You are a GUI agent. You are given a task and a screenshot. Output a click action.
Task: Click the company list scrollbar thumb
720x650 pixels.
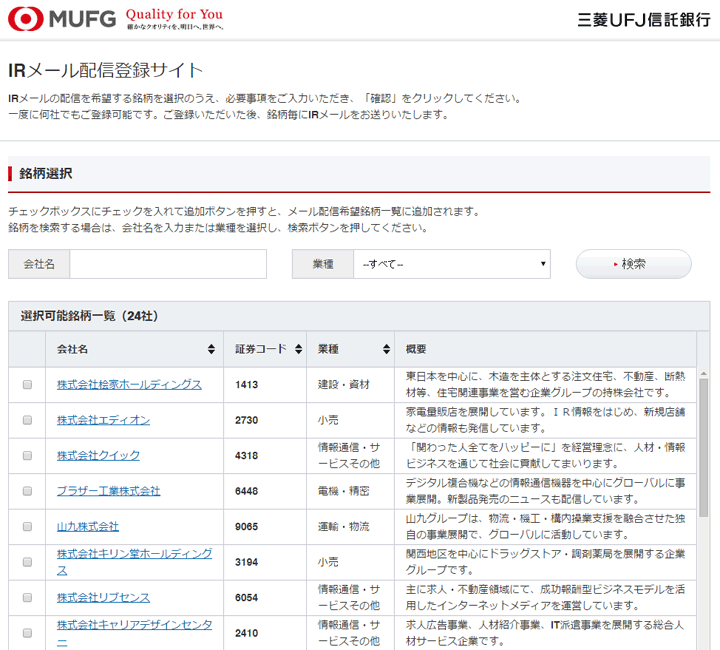tap(703, 448)
